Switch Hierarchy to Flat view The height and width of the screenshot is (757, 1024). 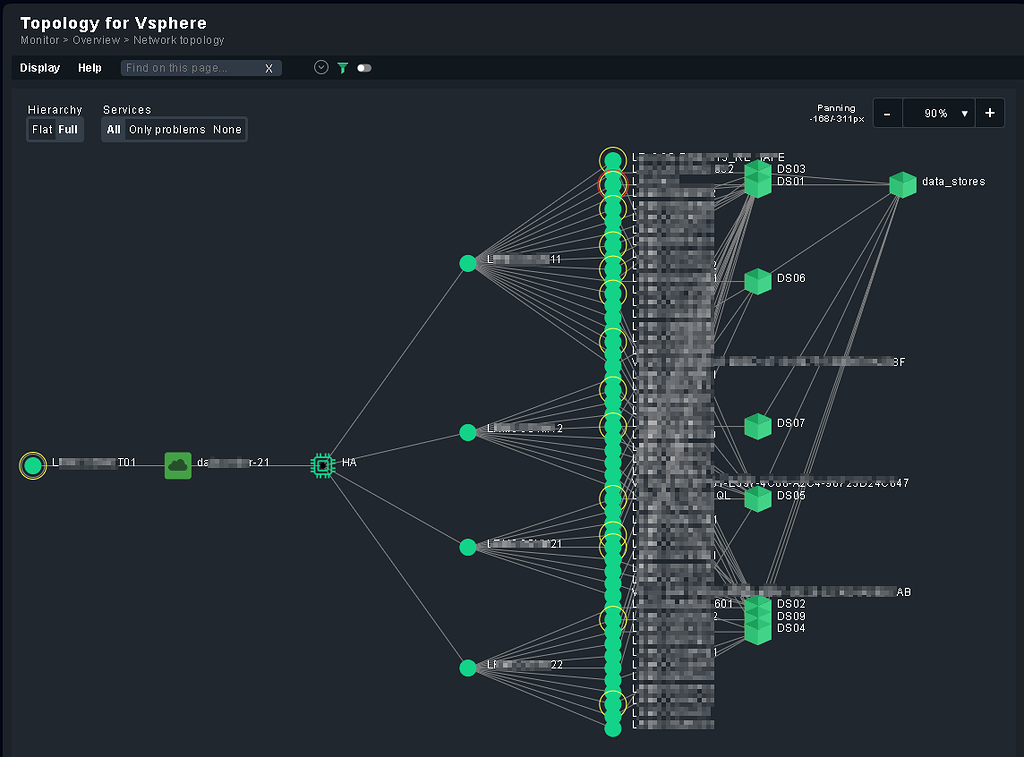40,129
